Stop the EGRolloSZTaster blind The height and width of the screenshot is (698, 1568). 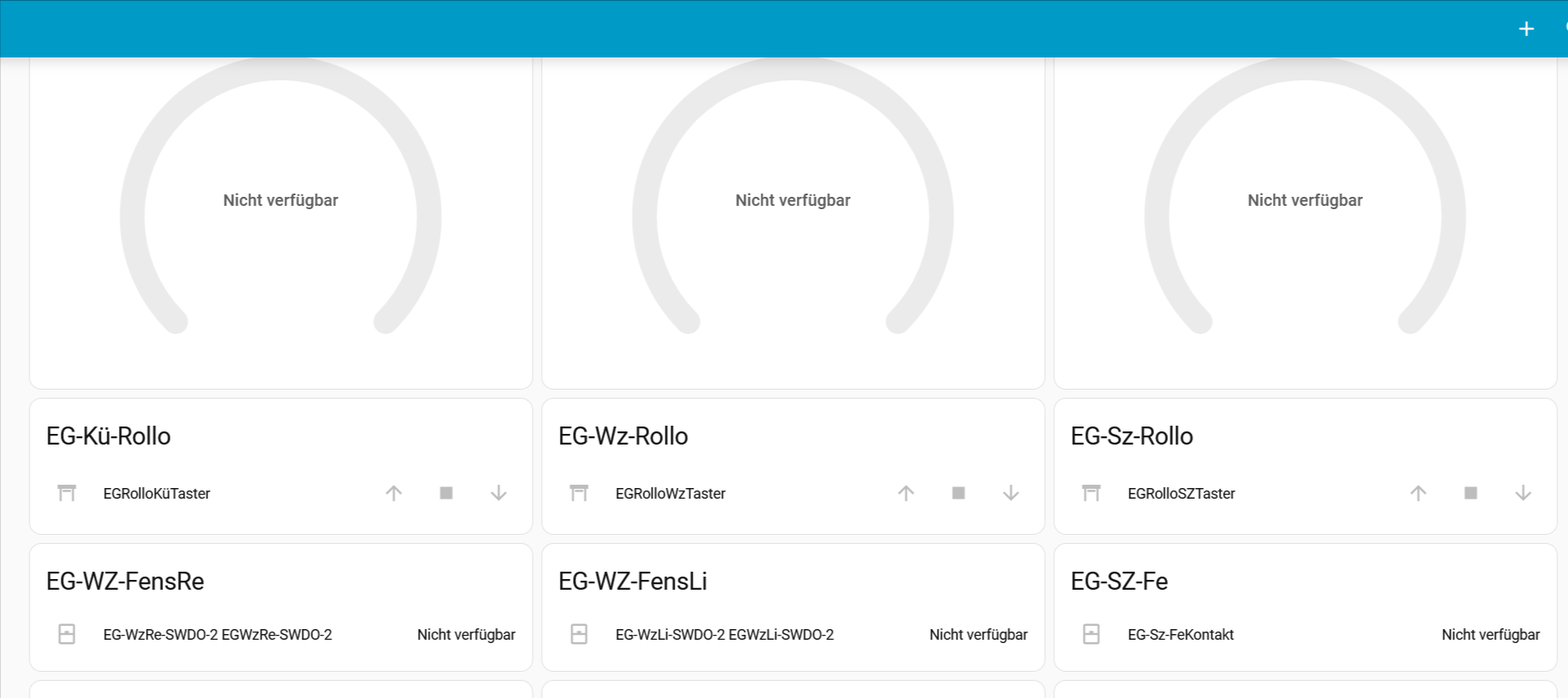coord(1470,493)
